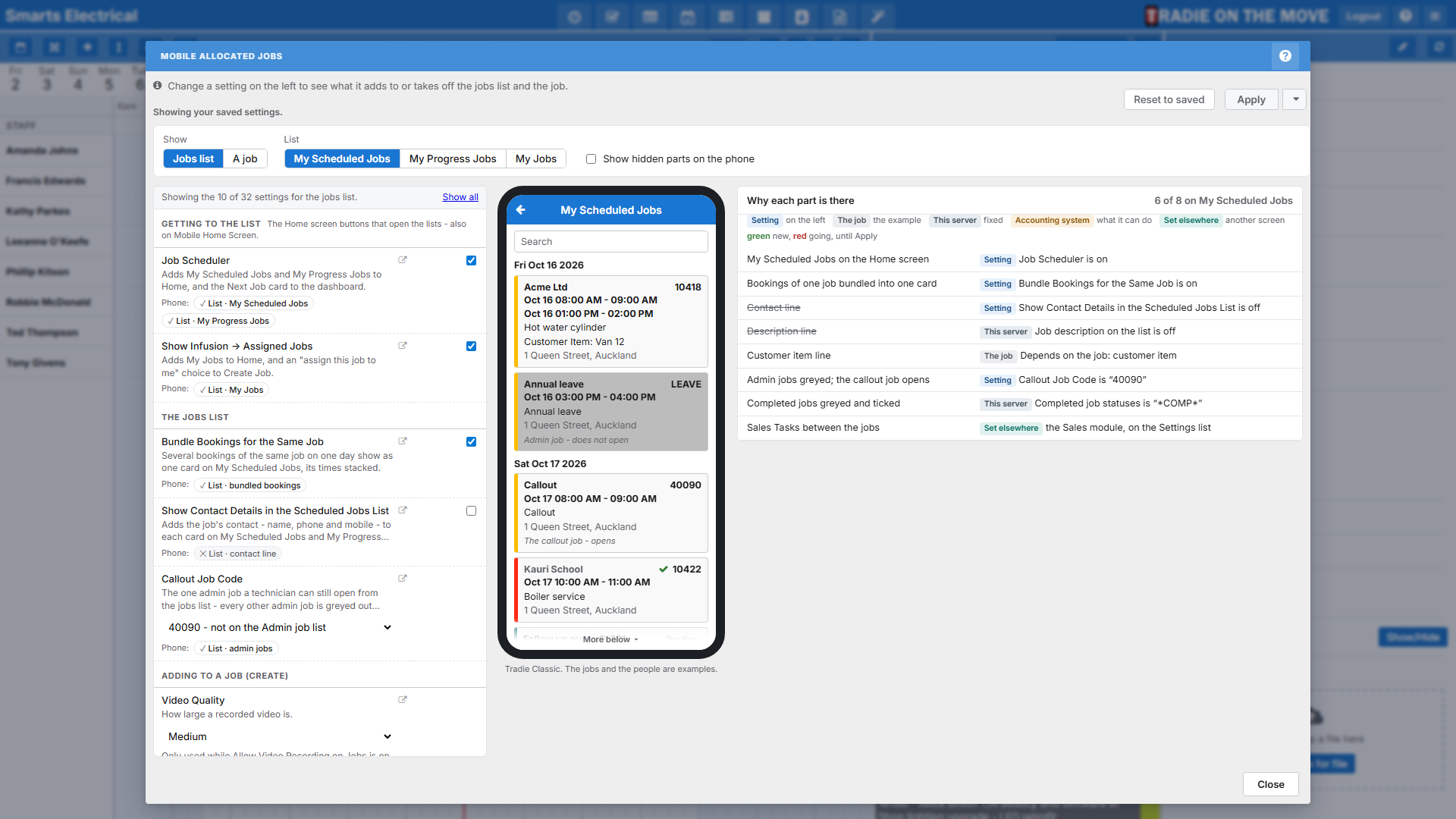Switch Show to A job
Screen dimensions: 1456x819
click(245, 158)
